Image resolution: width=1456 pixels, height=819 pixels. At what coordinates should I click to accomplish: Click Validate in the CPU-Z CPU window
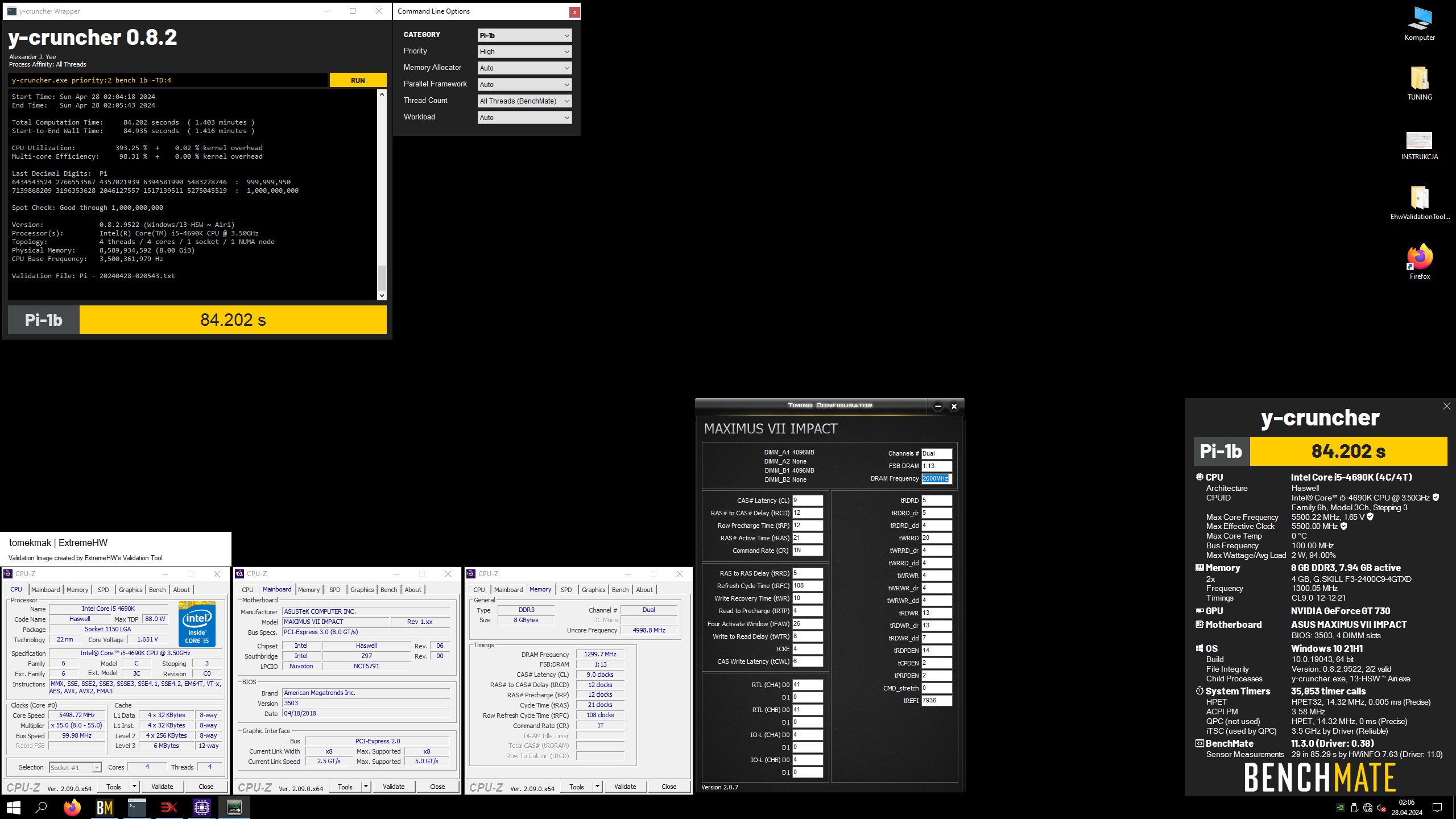point(162,787)
